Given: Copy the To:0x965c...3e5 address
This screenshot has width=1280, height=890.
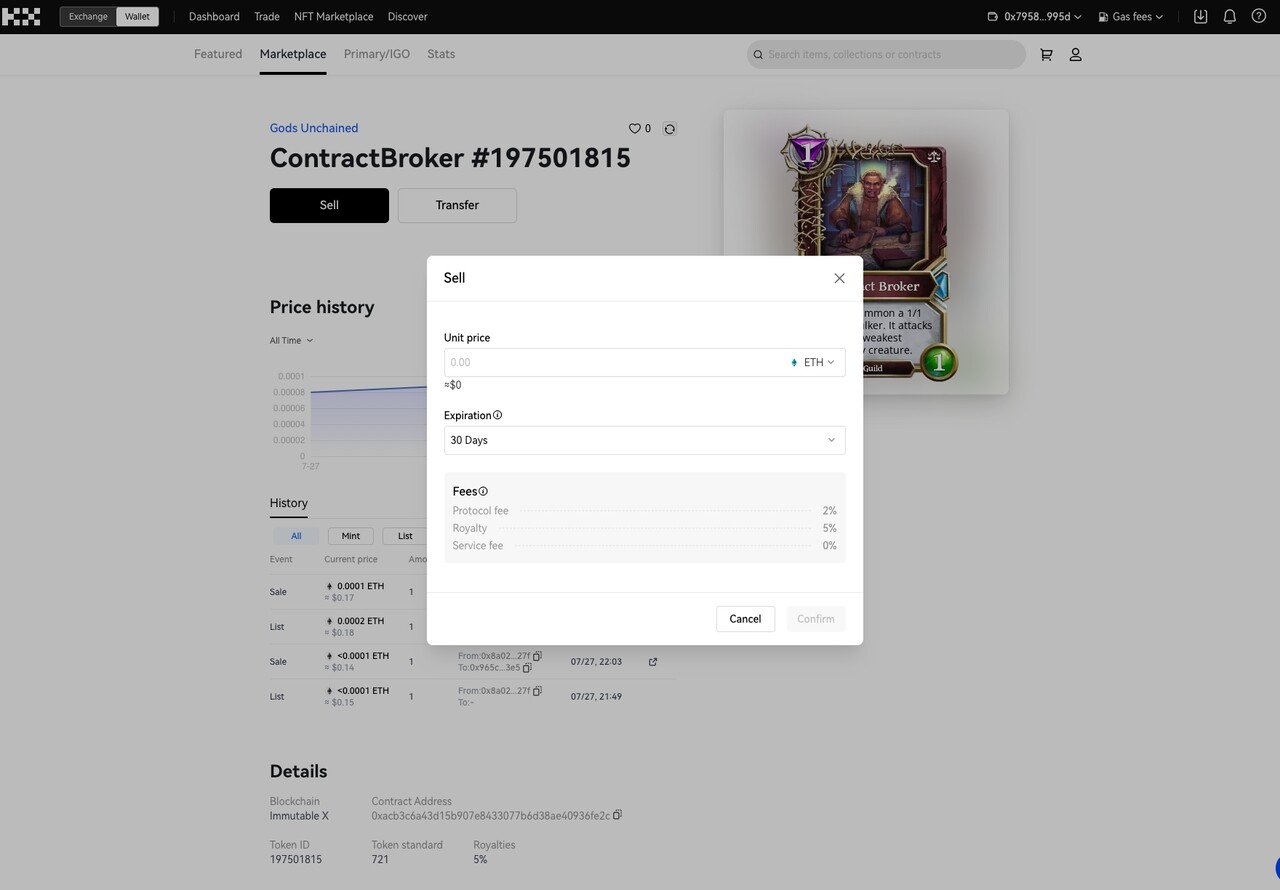Looking at the screenshot, I should [527, 667].
